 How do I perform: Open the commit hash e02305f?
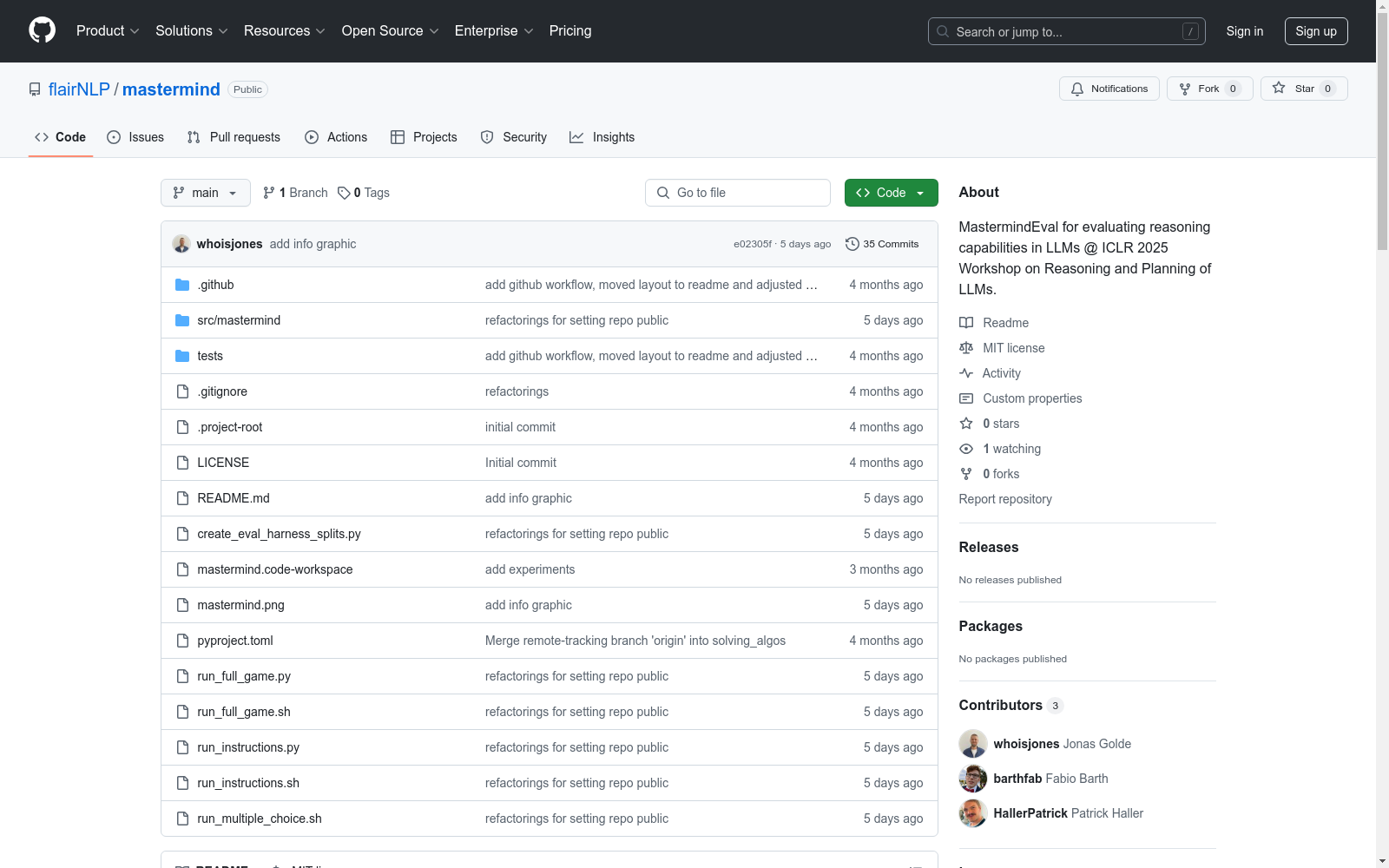[x=753, y=244]
